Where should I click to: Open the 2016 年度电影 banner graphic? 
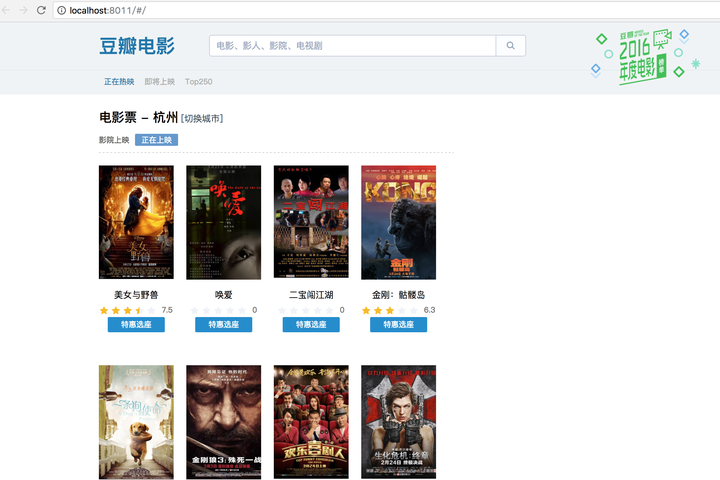tap(644, 57)
